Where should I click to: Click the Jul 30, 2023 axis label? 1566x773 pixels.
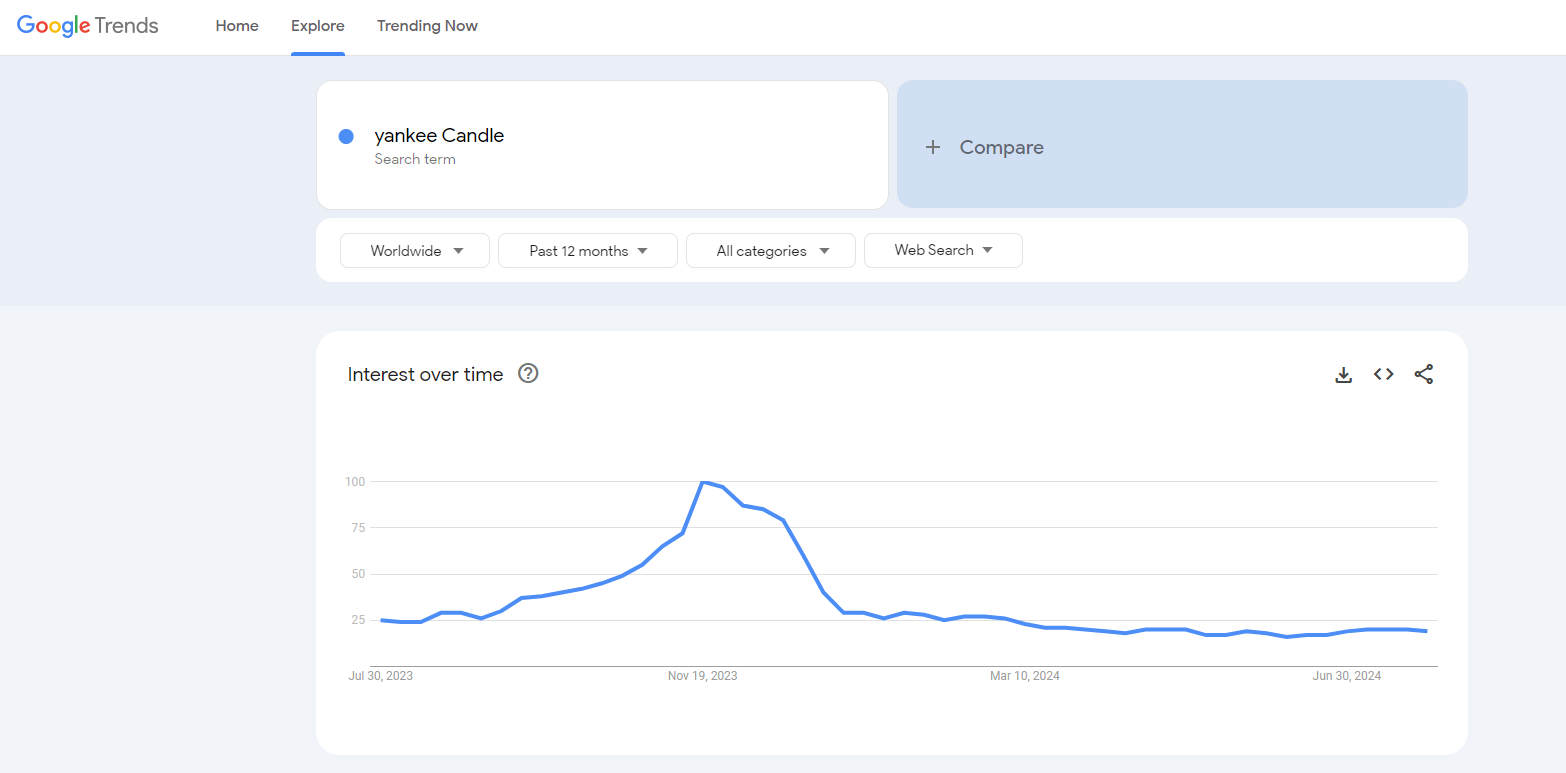[x=380, y=676]
